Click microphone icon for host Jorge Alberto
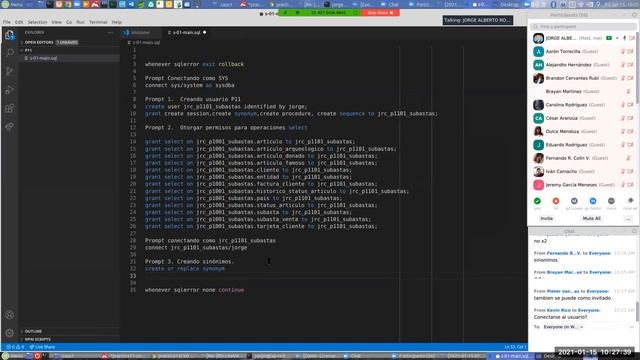The width and height of the screenshot is (640, 360). [624, 38]
